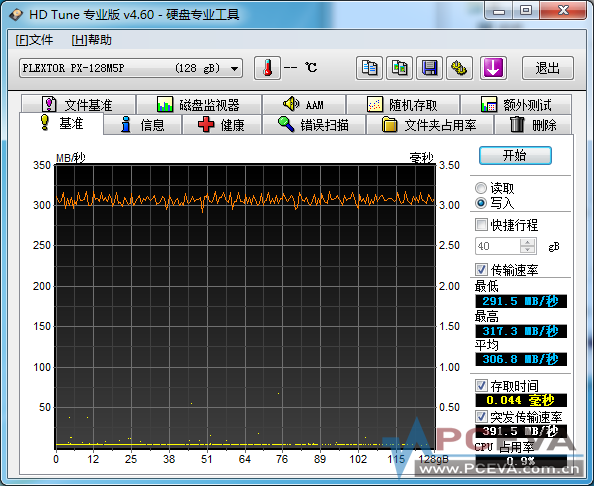Uncheck the 传输速率 transfer rate checkbox
Screen dimensions: 594x486
click(x=481, y=270)
